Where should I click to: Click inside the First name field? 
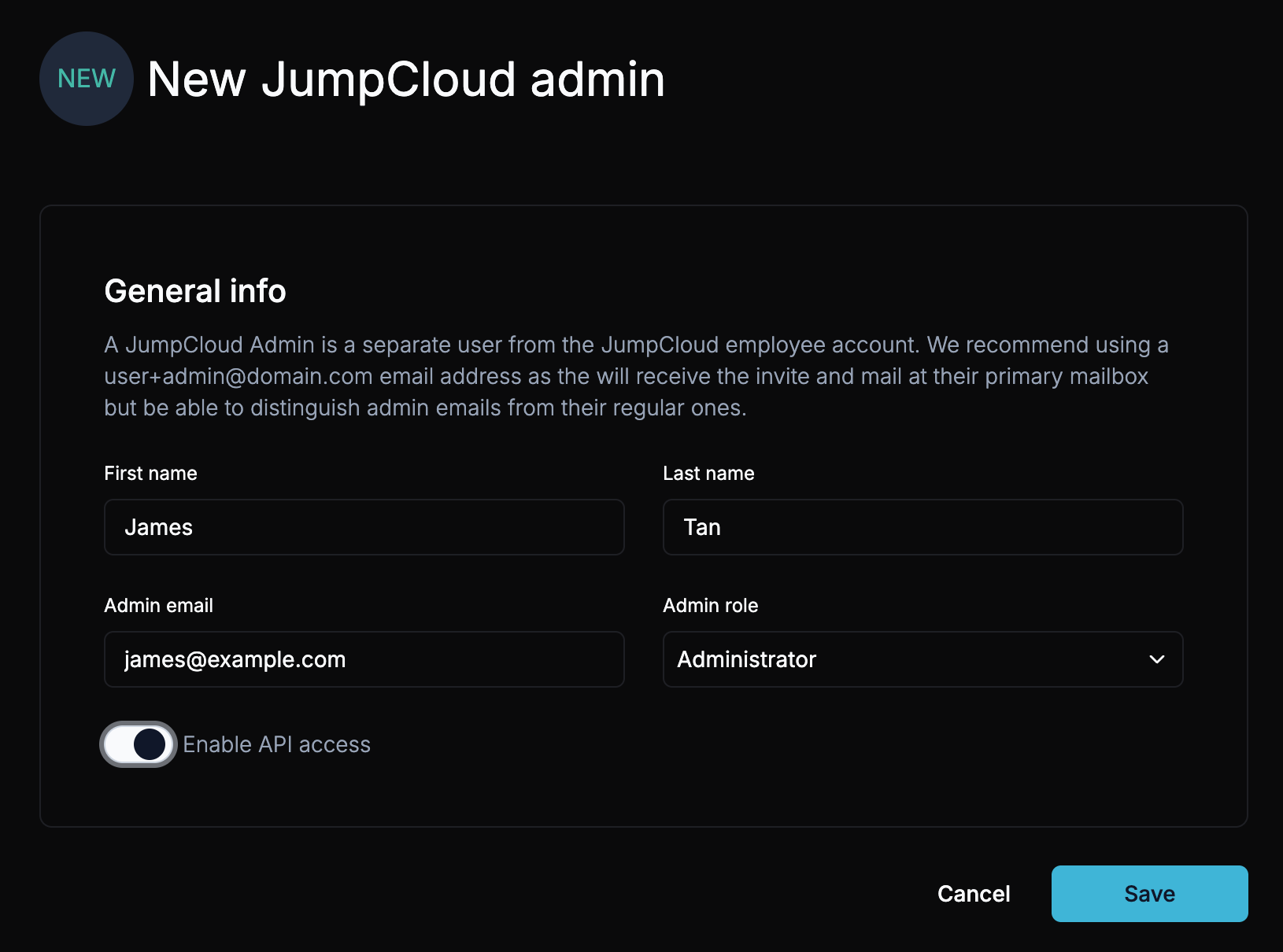pos(364,527)
